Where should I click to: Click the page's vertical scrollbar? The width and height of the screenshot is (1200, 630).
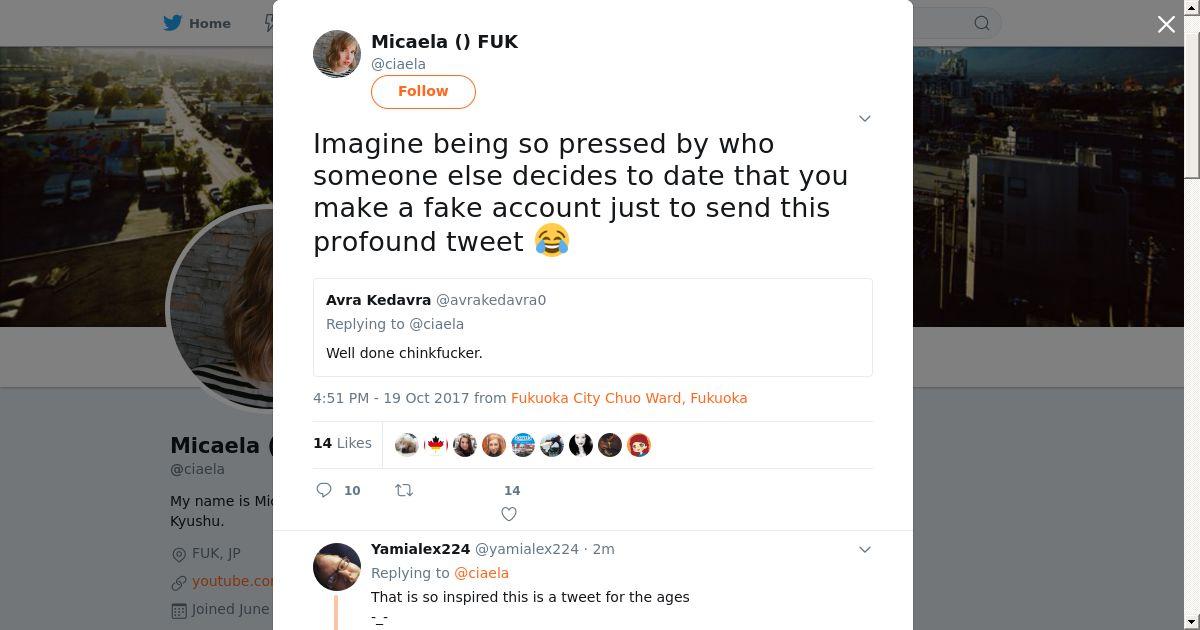(x=1191, y=100)
